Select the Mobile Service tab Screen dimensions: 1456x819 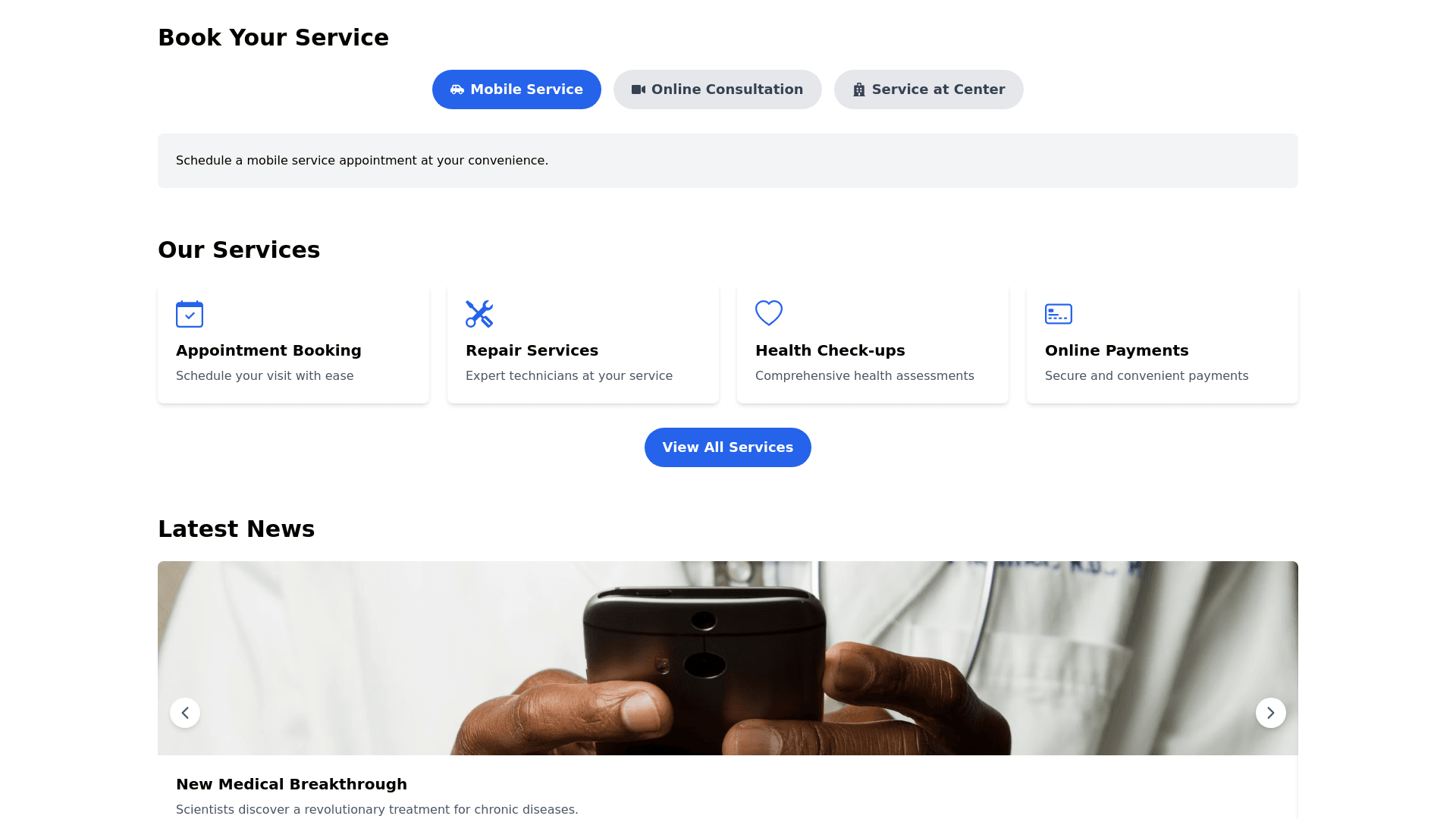[x=516, y=89]
